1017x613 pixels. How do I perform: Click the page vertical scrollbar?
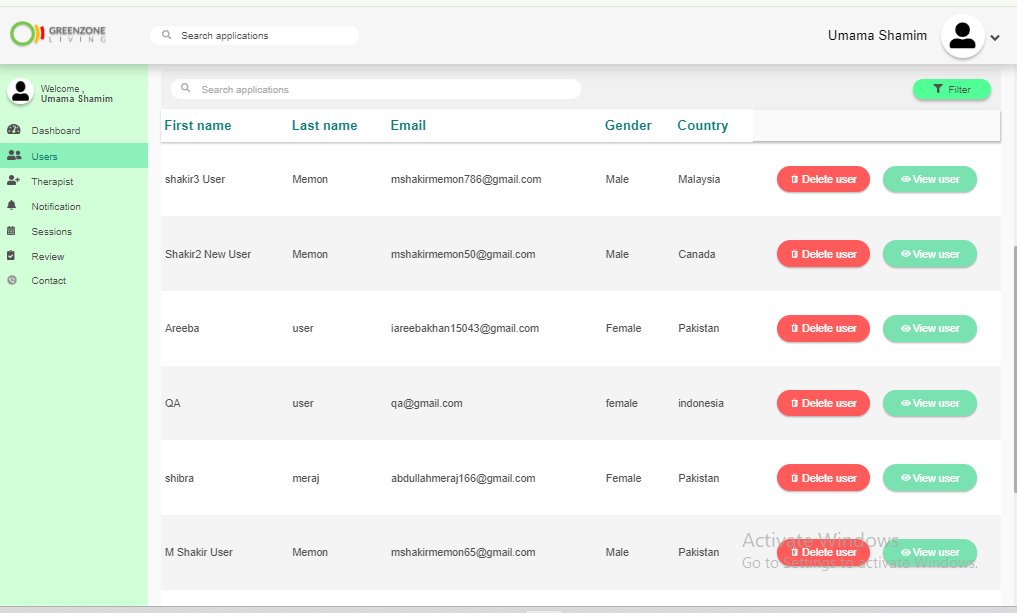pos(1014,370)
